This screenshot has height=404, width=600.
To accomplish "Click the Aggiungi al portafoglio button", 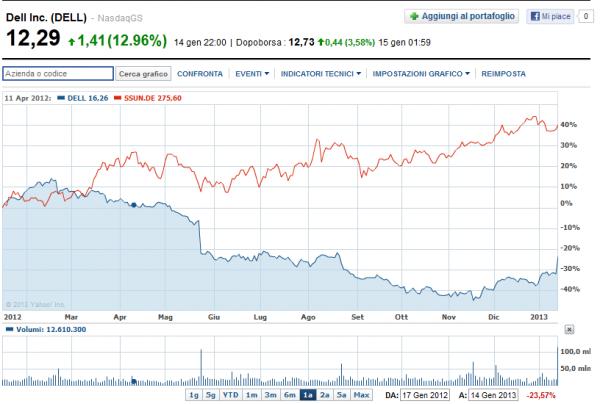I will point(462,16).
